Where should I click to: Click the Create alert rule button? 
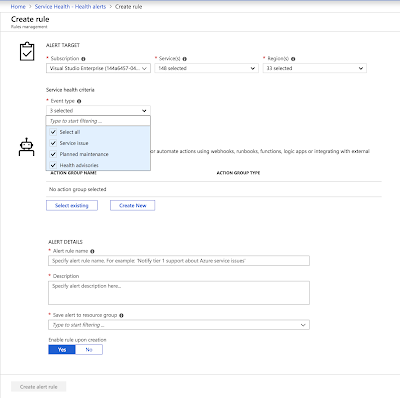[39, 387]
